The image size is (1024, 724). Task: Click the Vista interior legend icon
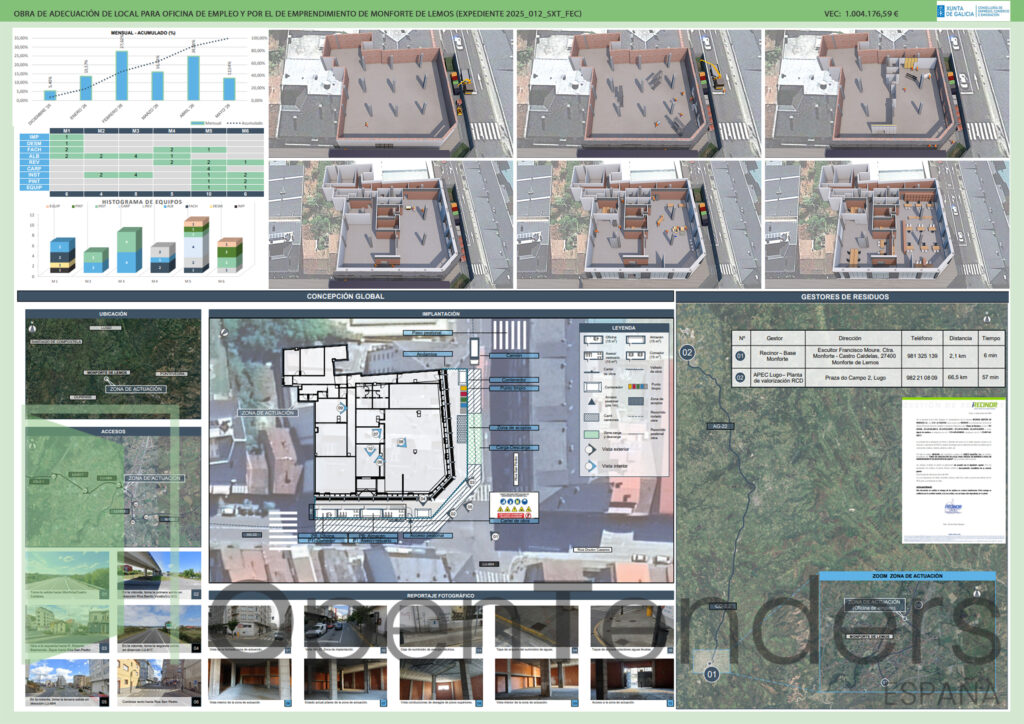click(590, 466)
